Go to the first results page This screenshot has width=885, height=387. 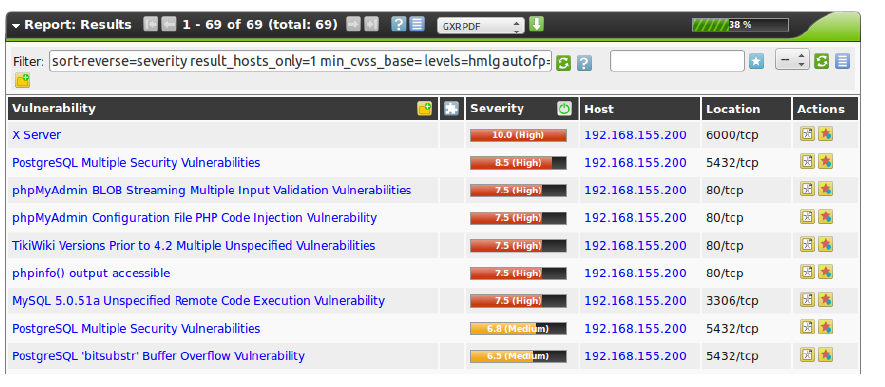pyautogui.click(x=150, y=24)
